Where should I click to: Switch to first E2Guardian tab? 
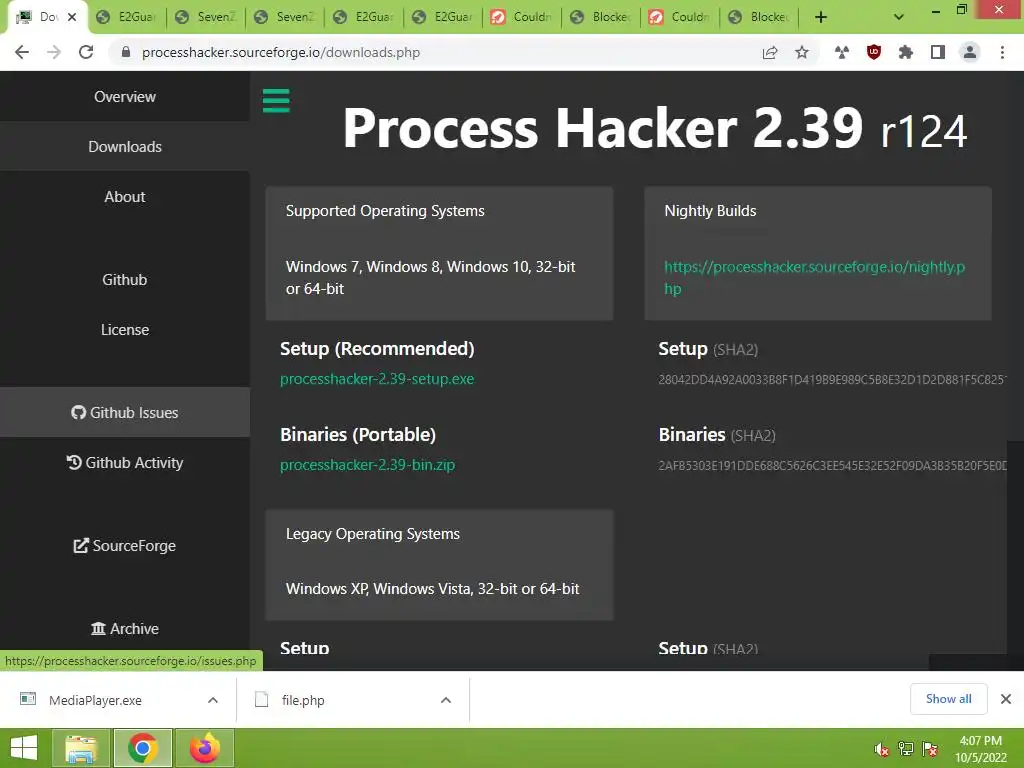coord(127,17)
